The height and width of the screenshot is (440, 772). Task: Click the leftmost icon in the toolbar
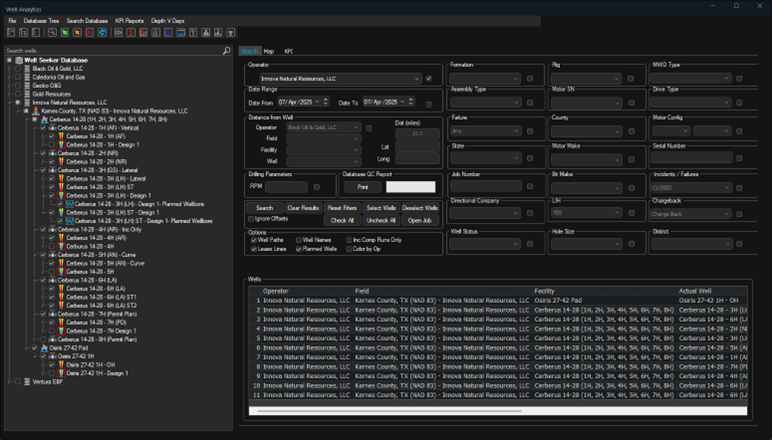click(x=11, y=33)
